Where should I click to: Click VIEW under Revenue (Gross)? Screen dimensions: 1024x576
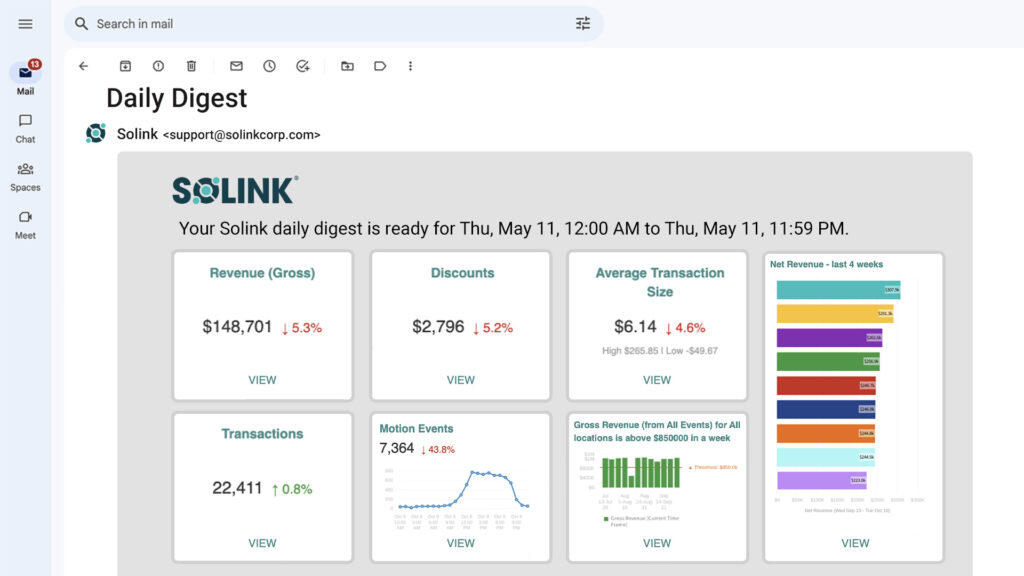[262, 380]
